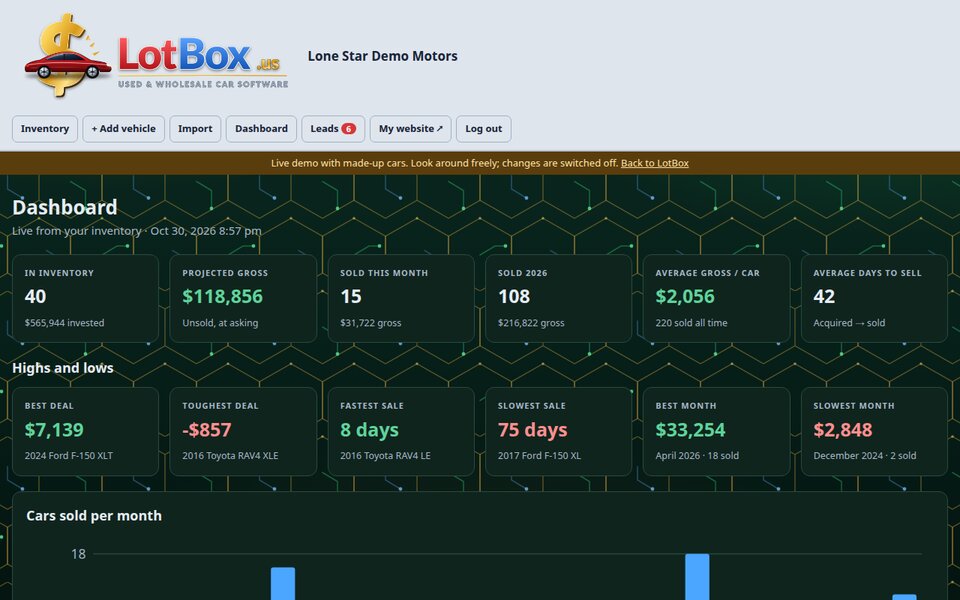The image size is (960, 600).
Task: Click Unsold, at asking text
Action: 220,323
